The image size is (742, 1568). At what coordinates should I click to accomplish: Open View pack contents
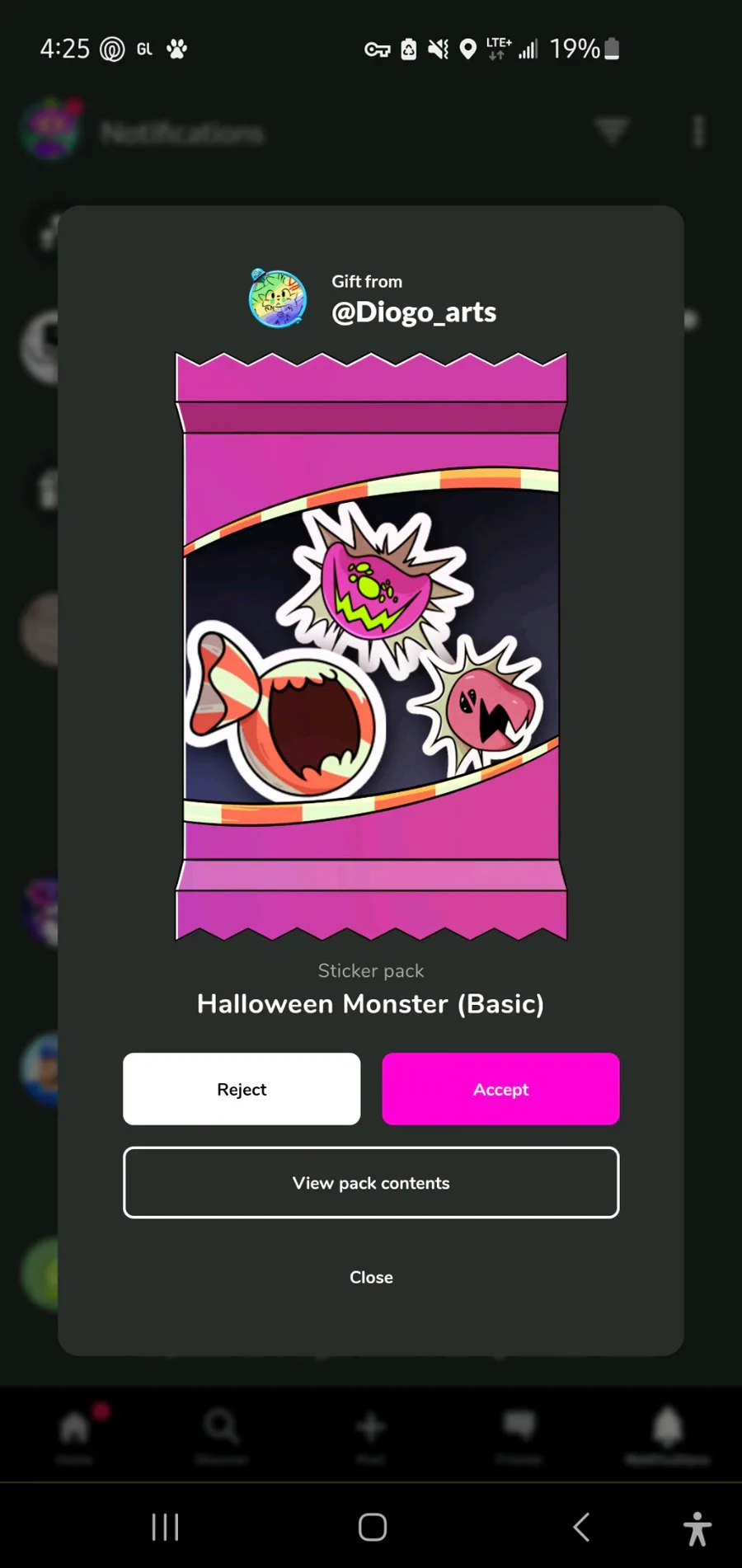click(371, 1182)
